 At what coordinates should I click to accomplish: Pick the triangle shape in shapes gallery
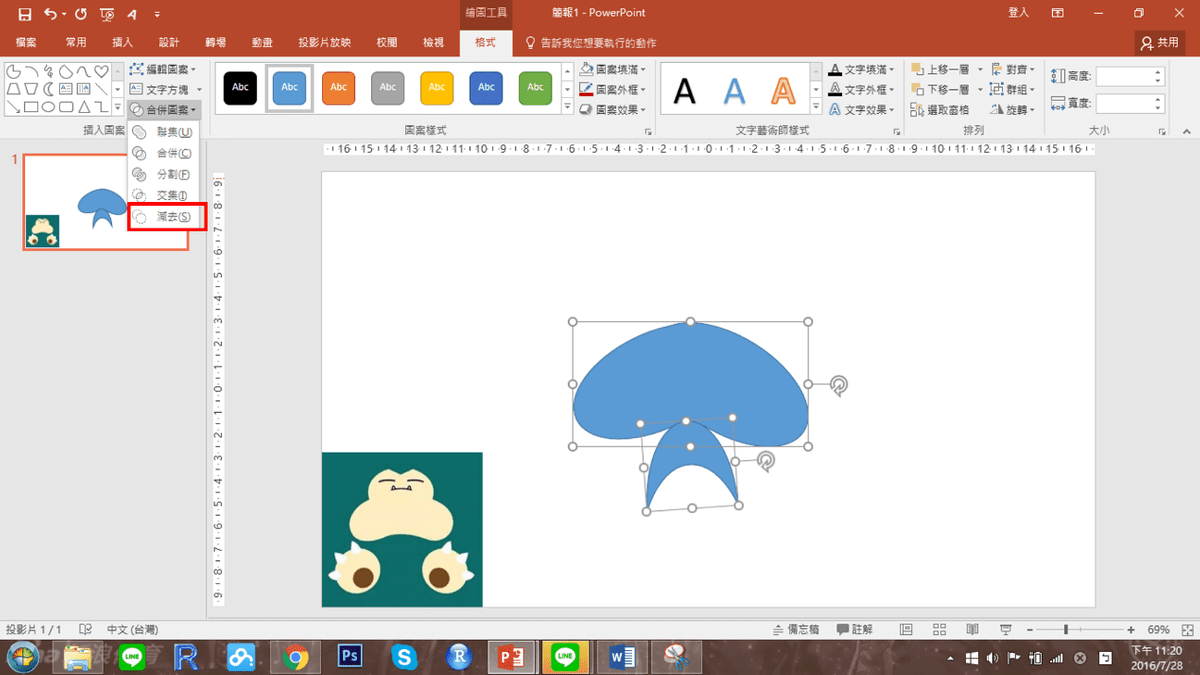pos(84,107)
